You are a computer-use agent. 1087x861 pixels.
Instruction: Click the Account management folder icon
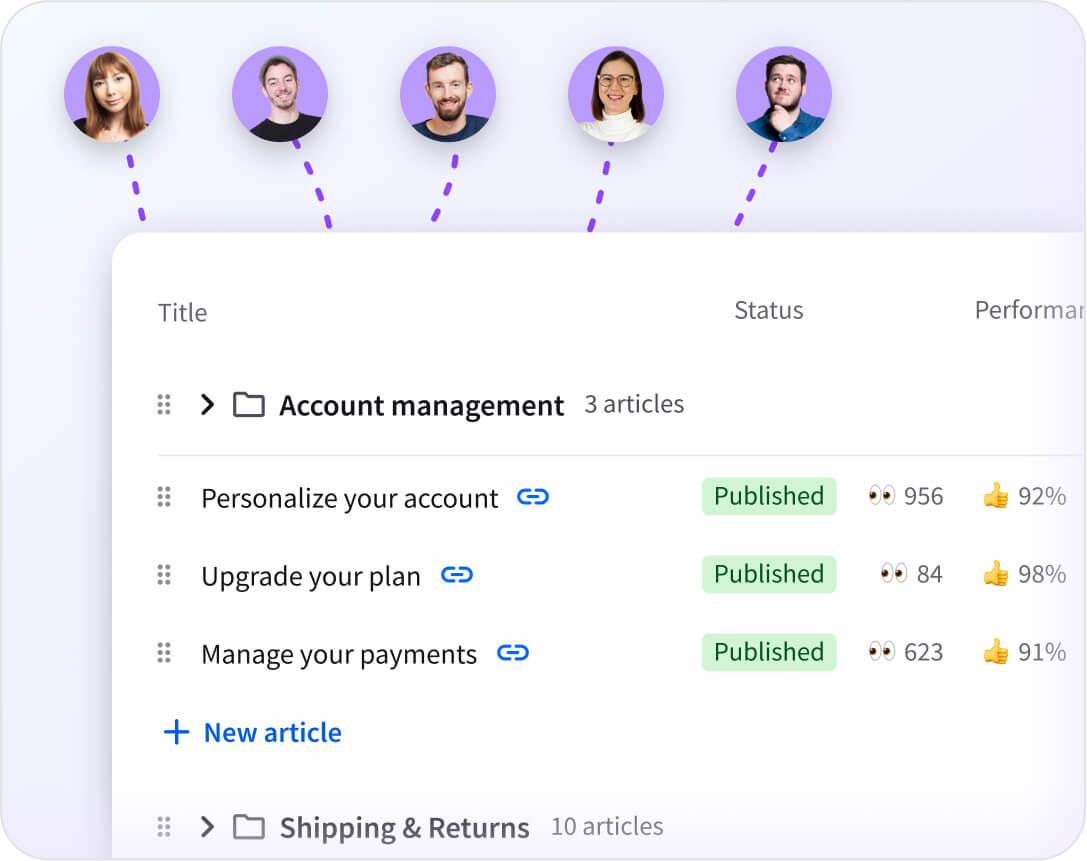[247, 404]
